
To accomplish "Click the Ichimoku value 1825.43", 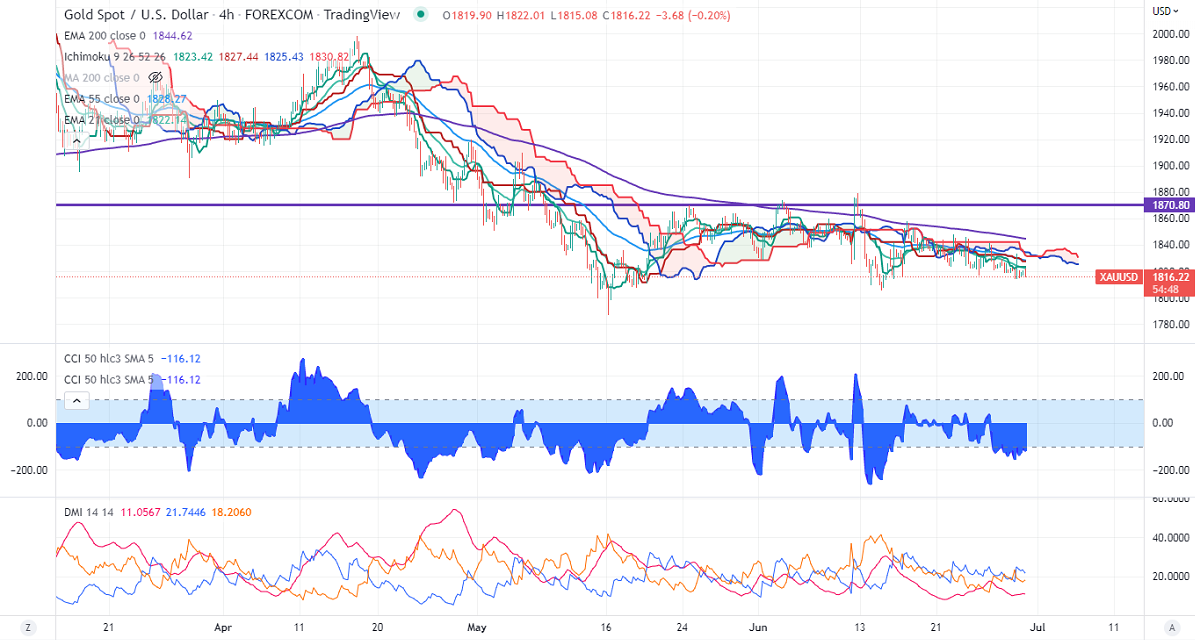I will click(x=284, y=57).
